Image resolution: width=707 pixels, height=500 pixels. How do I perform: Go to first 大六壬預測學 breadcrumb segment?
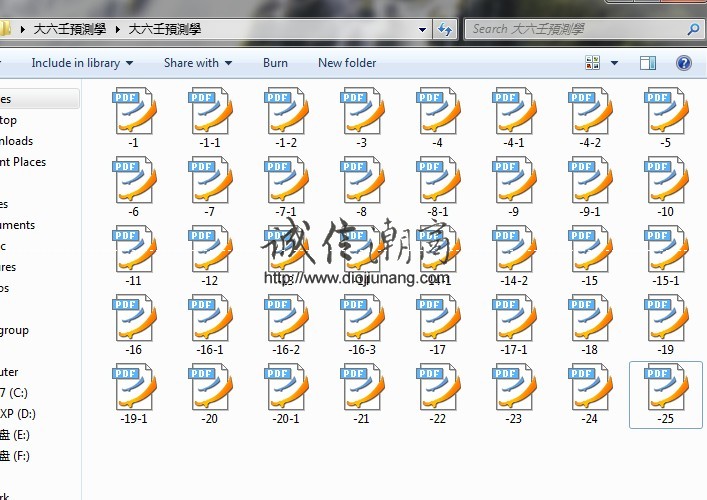coord(70,29)
